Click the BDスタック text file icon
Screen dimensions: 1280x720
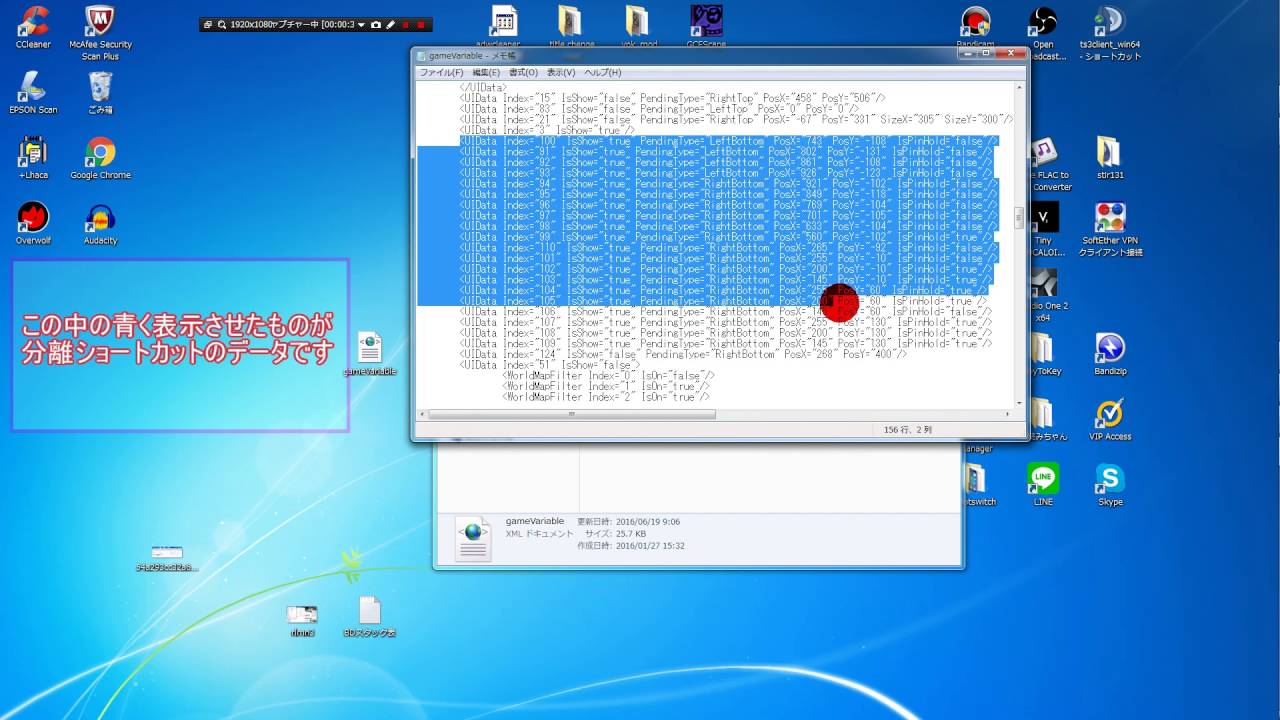pos(370,617)
